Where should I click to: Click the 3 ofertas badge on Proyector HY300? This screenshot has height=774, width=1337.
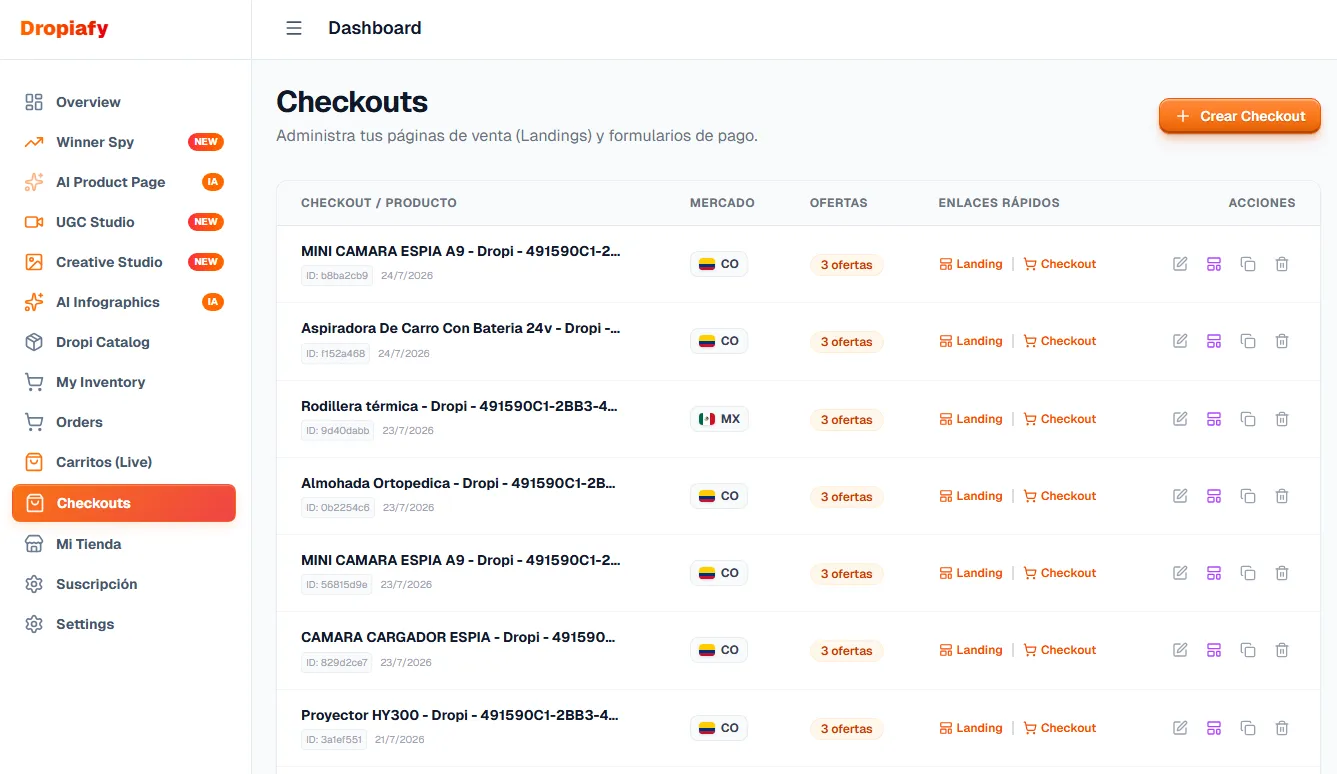coord(847,729)
